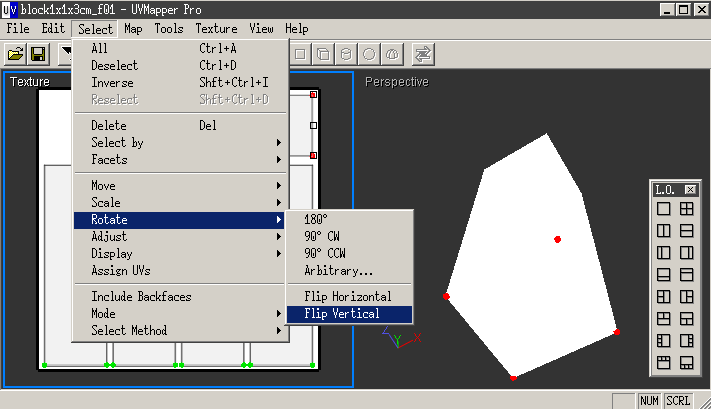Rotate selection 90° CW
Screen dimensions: 711x409
point(350,237)
